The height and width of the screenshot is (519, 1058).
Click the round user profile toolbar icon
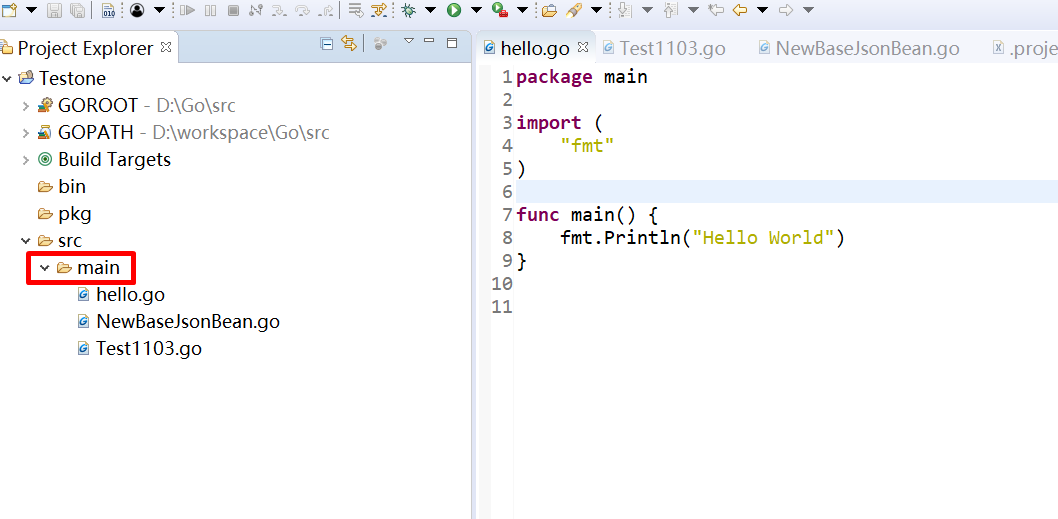pos(137,10)
